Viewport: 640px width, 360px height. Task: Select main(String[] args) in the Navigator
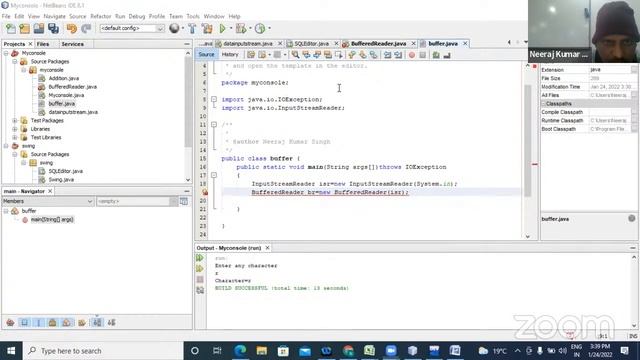(x=52, y=220)
